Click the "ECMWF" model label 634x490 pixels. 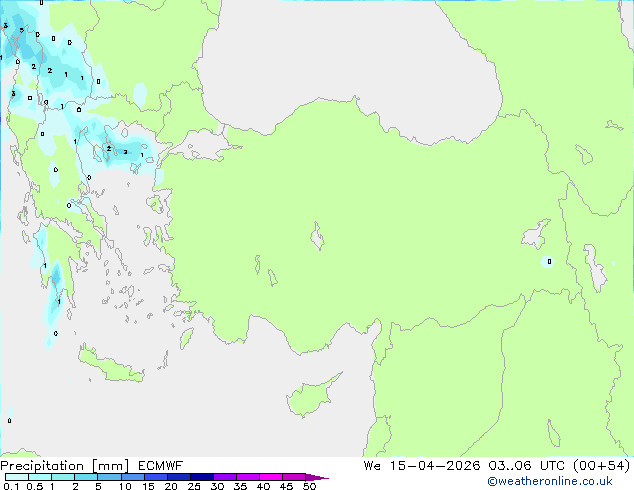pyautogui.click(x=161, y=466)
